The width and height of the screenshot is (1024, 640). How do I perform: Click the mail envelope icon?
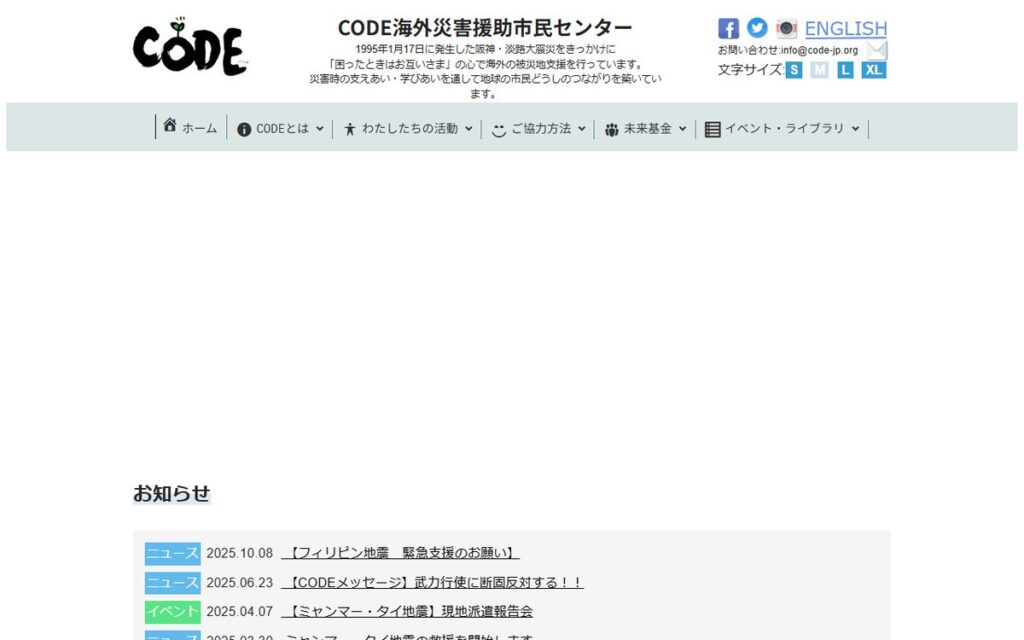(876, 50)
